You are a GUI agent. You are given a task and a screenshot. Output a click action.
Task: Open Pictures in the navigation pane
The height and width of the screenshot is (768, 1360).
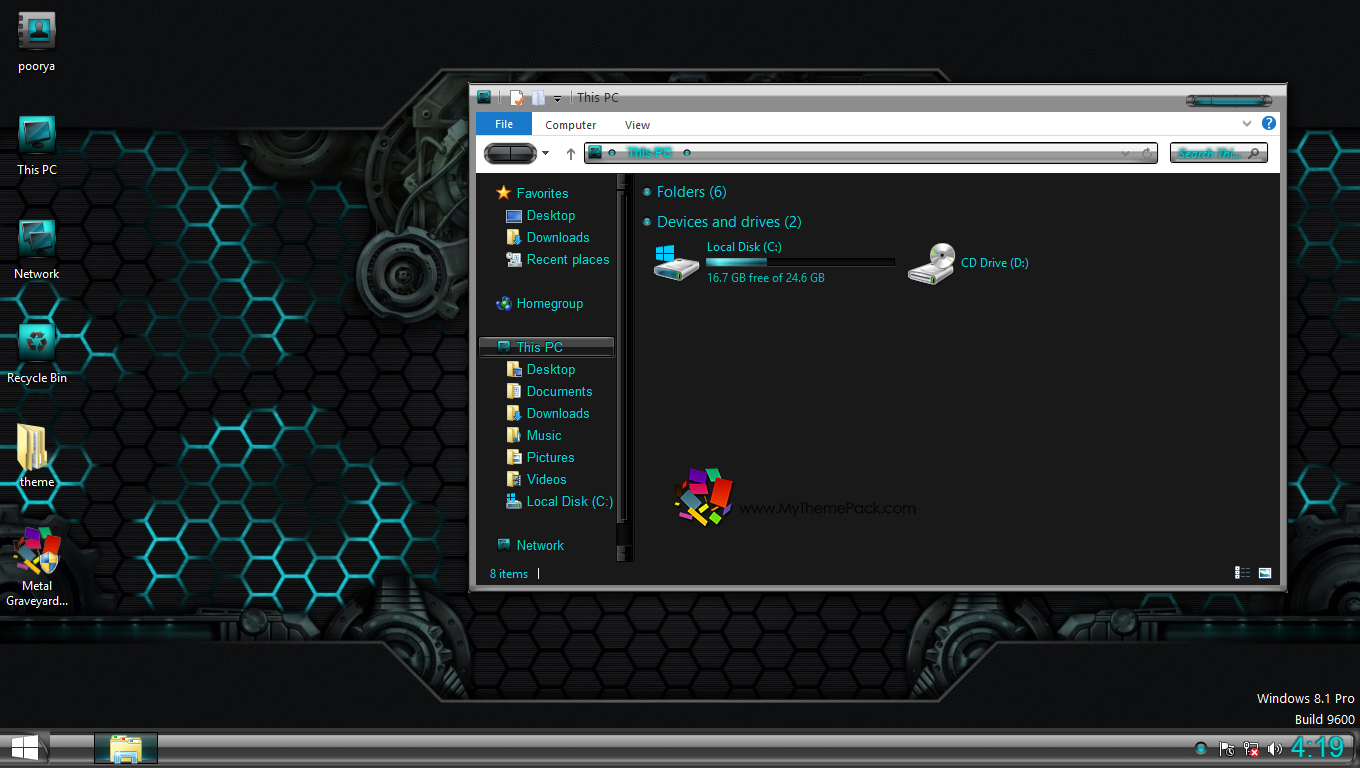[x=551, y=457]
